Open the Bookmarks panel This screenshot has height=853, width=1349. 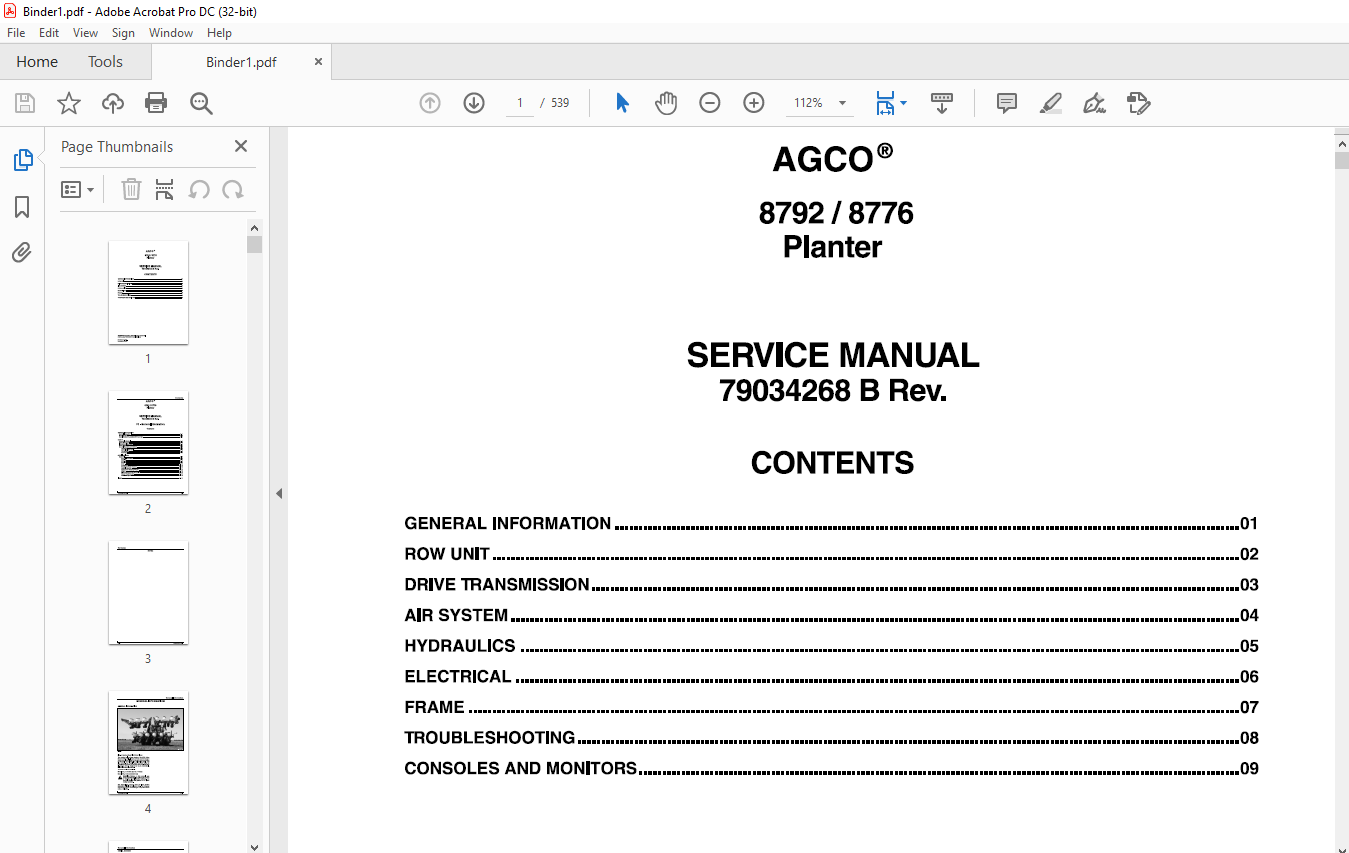point(22,207)
